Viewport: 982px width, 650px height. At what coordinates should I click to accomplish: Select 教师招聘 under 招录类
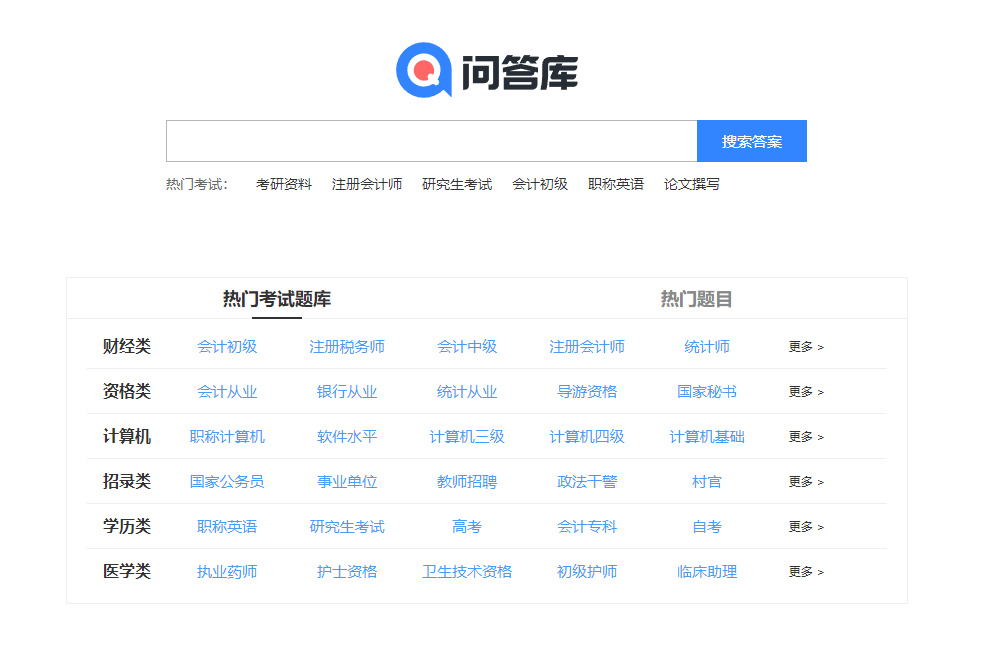[x=467, y=481]
